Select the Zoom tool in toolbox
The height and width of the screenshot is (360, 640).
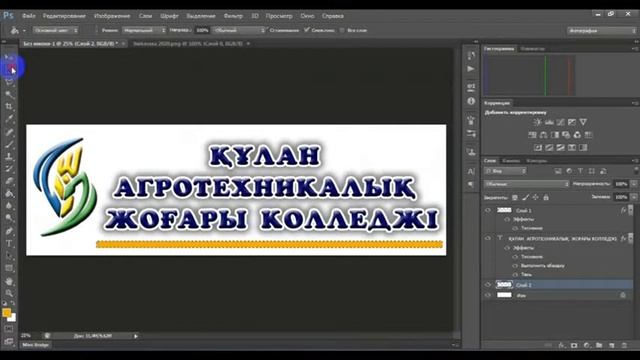[x=9, y=293]
